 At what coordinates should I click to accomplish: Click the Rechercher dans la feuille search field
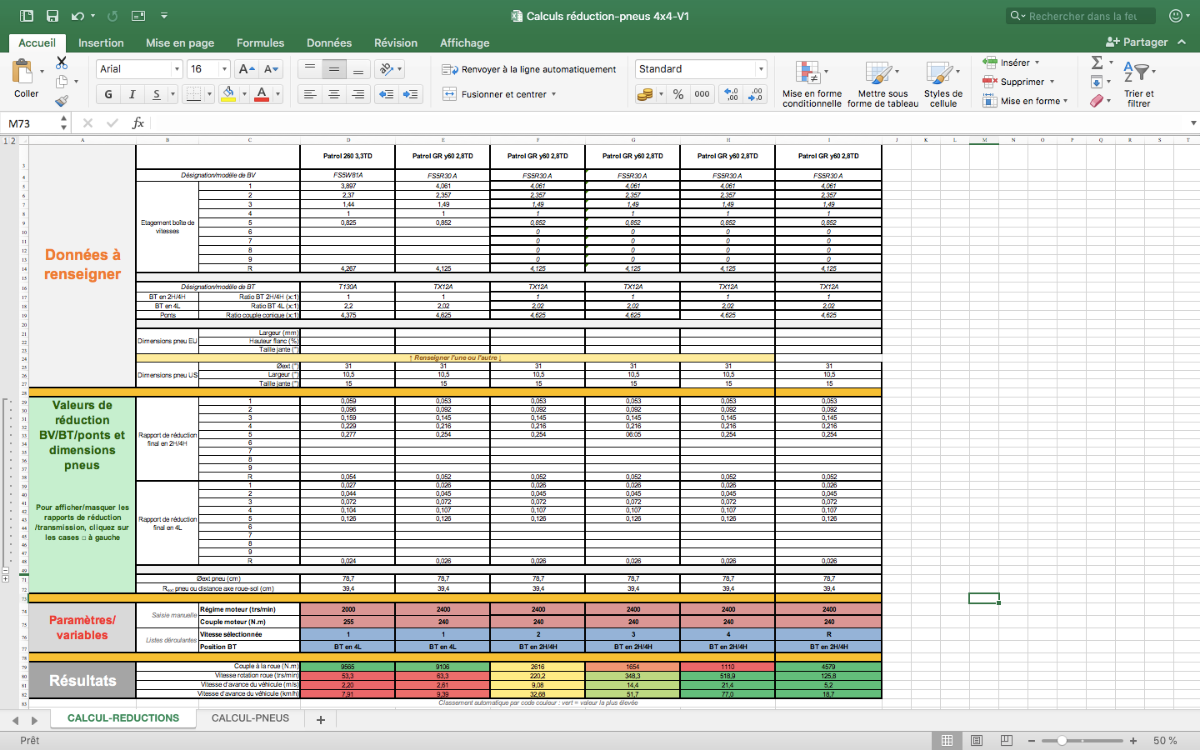(x=1082, y=16)
